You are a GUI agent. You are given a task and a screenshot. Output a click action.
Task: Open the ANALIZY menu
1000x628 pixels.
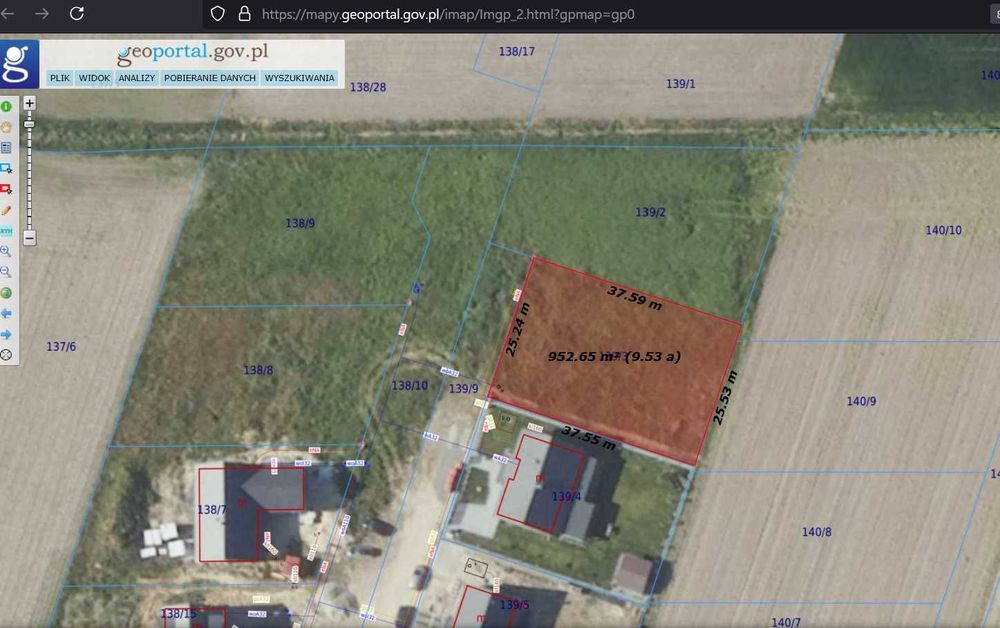pyautogui.click(x=136, y=78)
